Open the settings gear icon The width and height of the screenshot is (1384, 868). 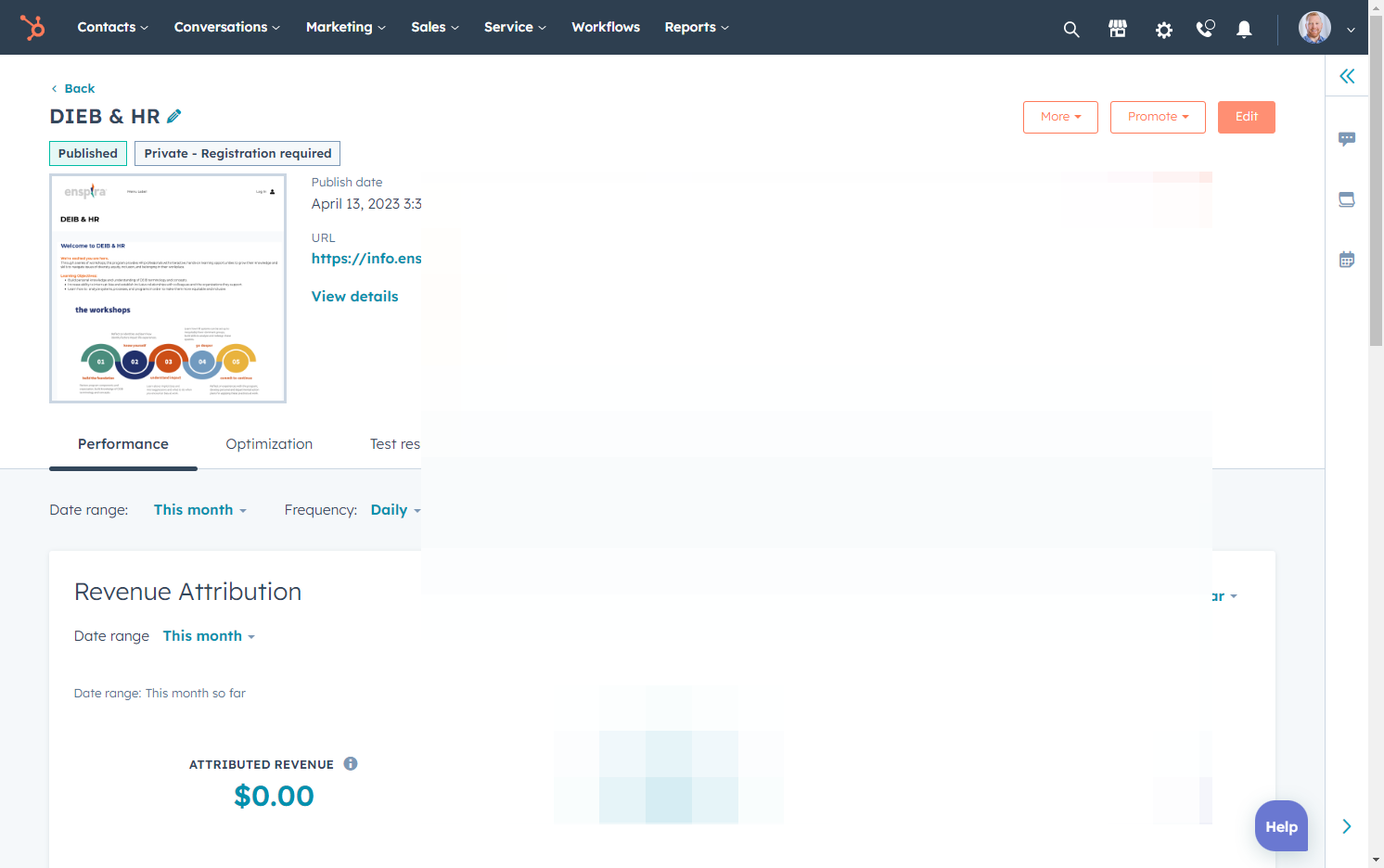click(1164, 30)
